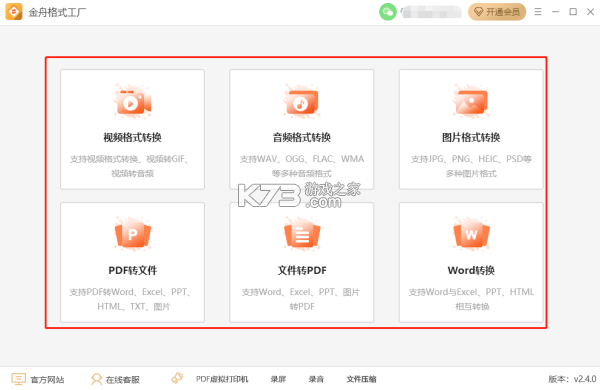Click the 官方网站 monitor icon
Viewport: 600px width, 390px height.
(18, 379)
